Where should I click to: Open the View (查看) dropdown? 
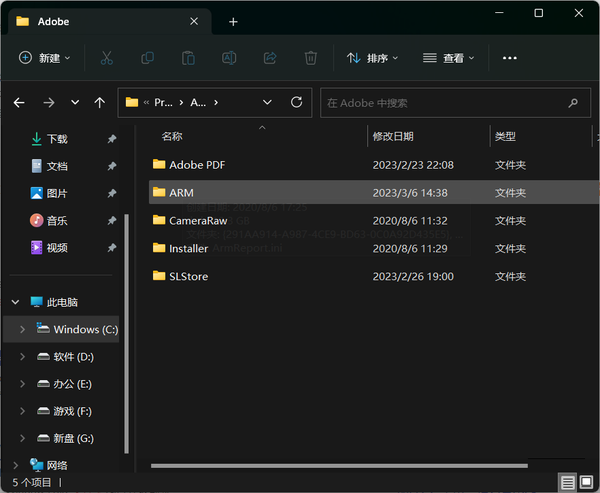tap(448, 58)
